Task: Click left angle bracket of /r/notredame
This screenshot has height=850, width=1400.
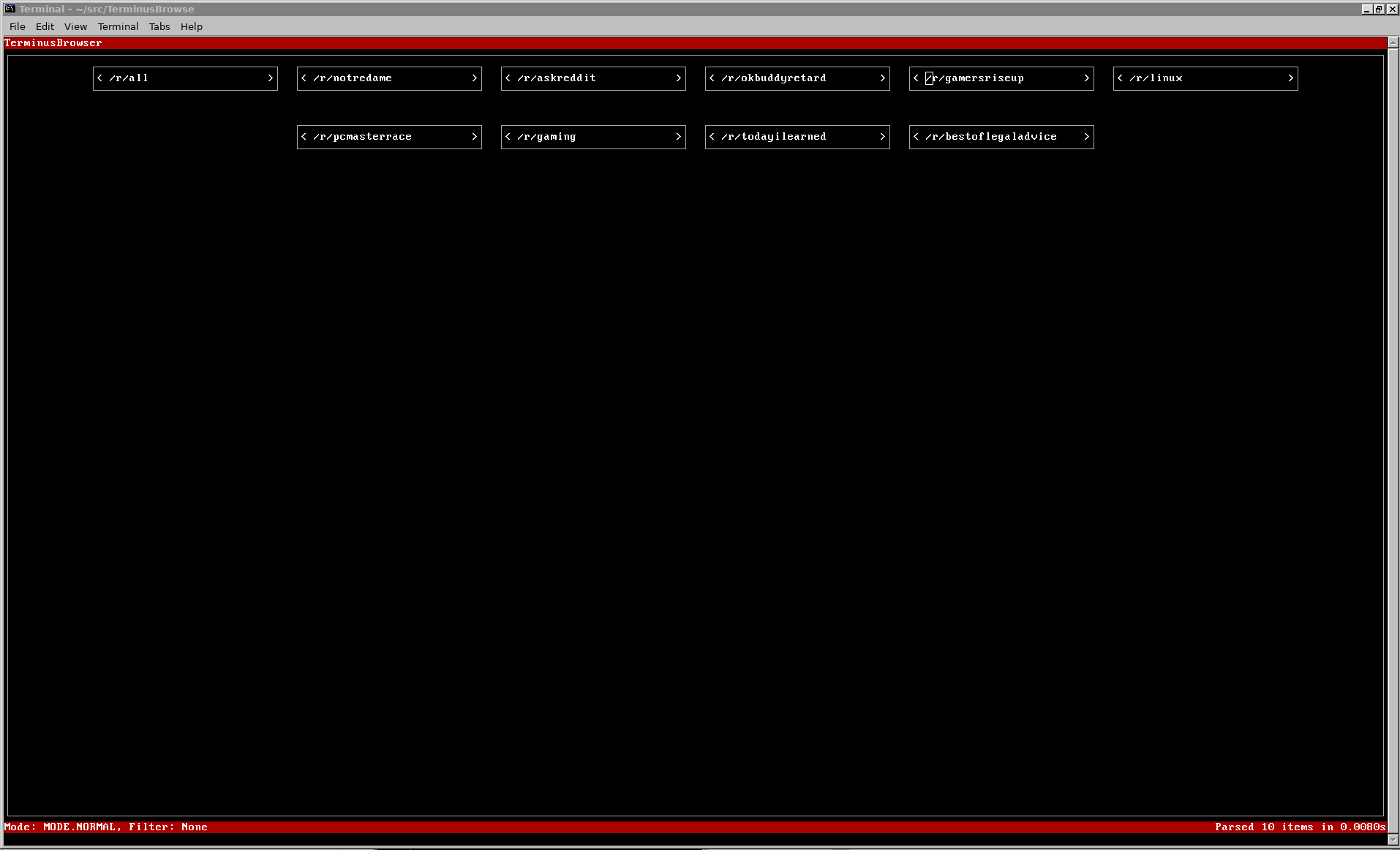Action: pyautogui.click(x=304, y=78)
